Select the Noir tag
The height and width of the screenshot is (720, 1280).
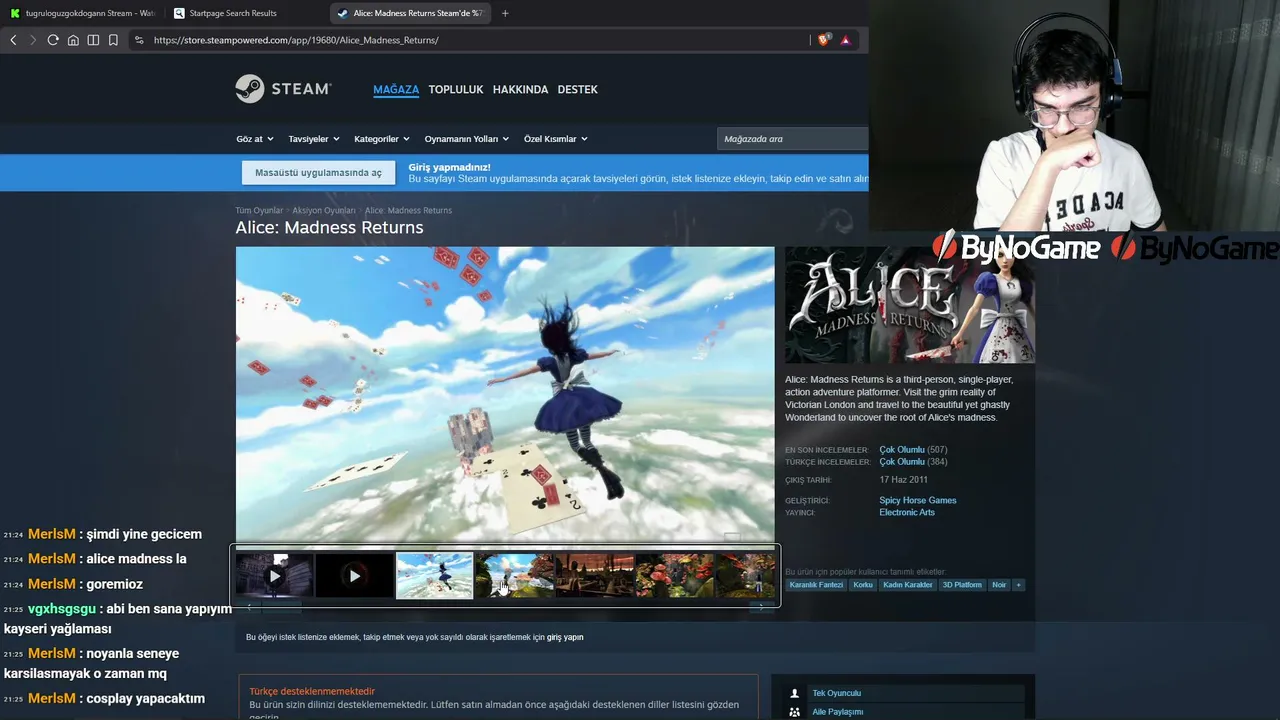point(999,585)
